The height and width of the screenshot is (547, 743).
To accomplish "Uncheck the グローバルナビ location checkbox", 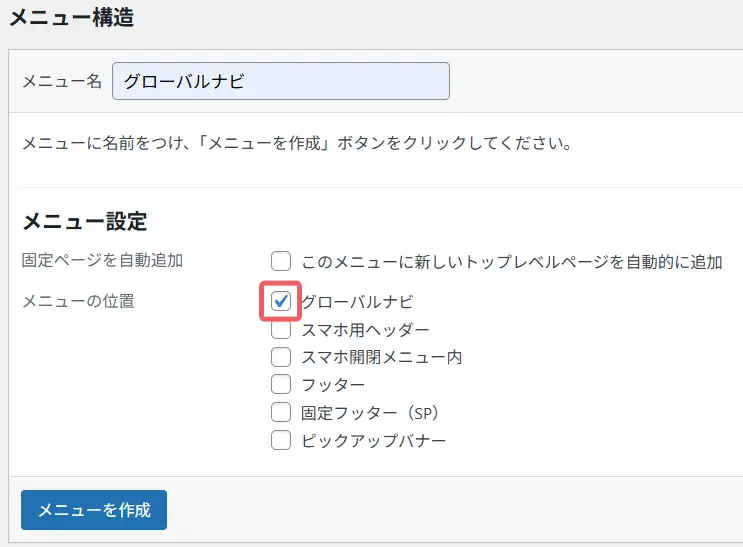I will click(281, 301).
